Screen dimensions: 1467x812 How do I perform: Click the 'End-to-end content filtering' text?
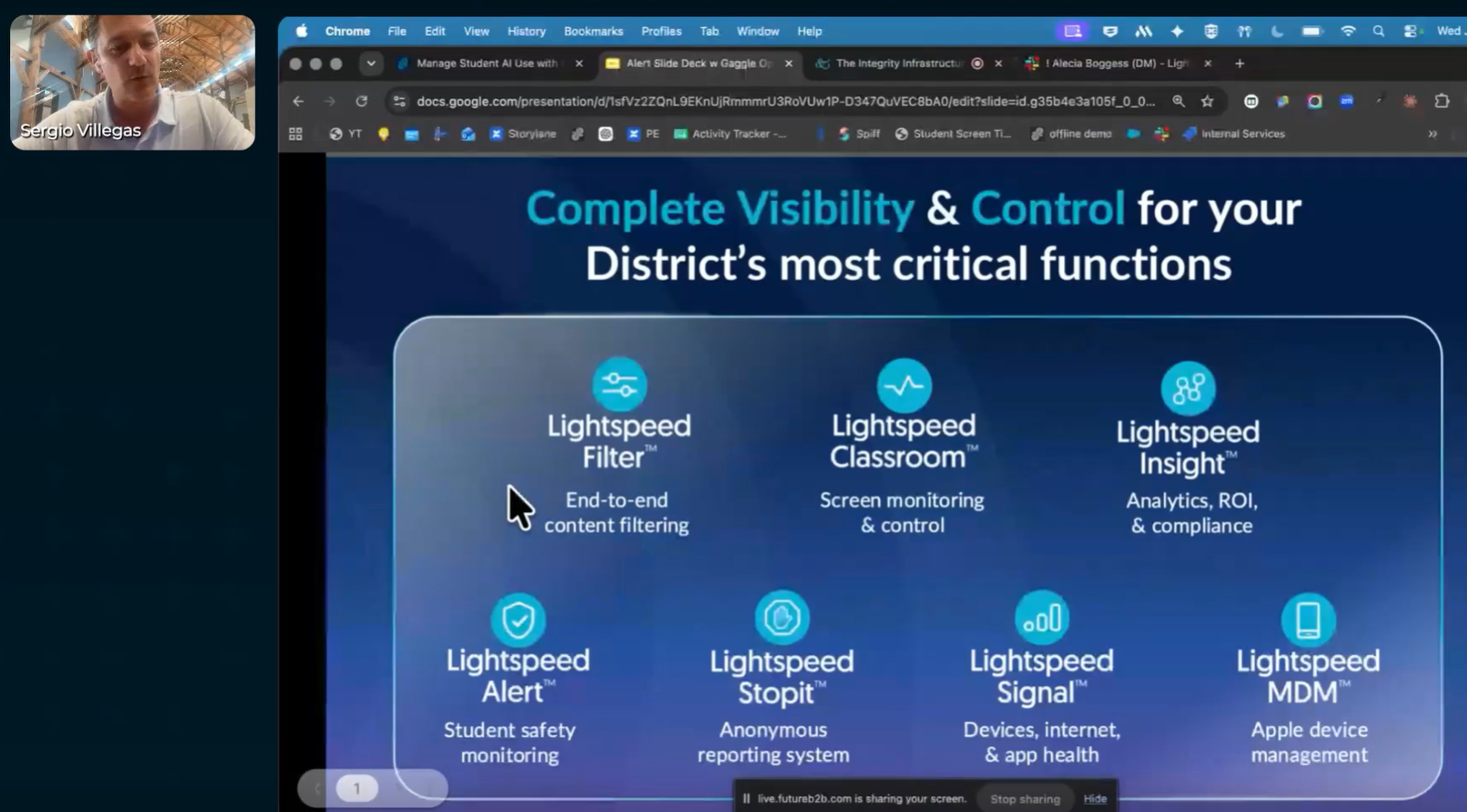(617, 513)
